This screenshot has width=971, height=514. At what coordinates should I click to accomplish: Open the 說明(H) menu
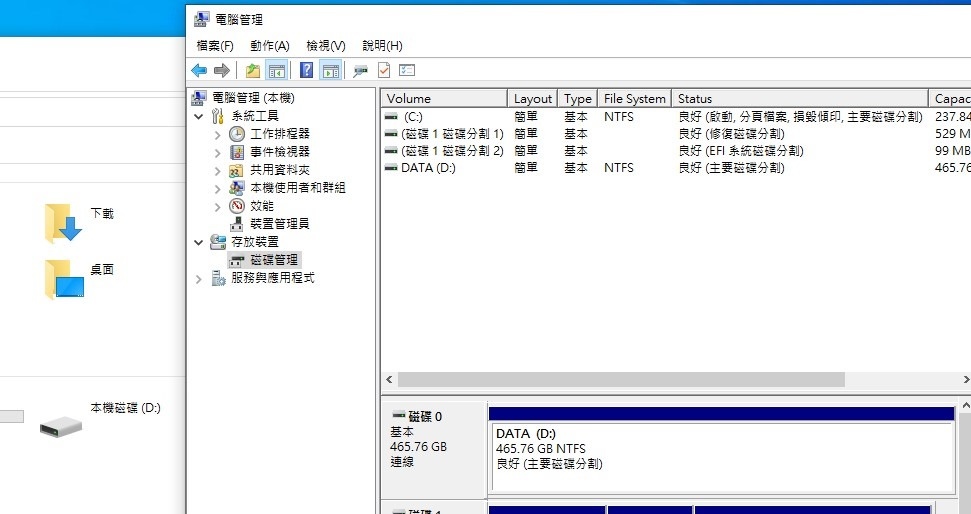pos(382,46)
